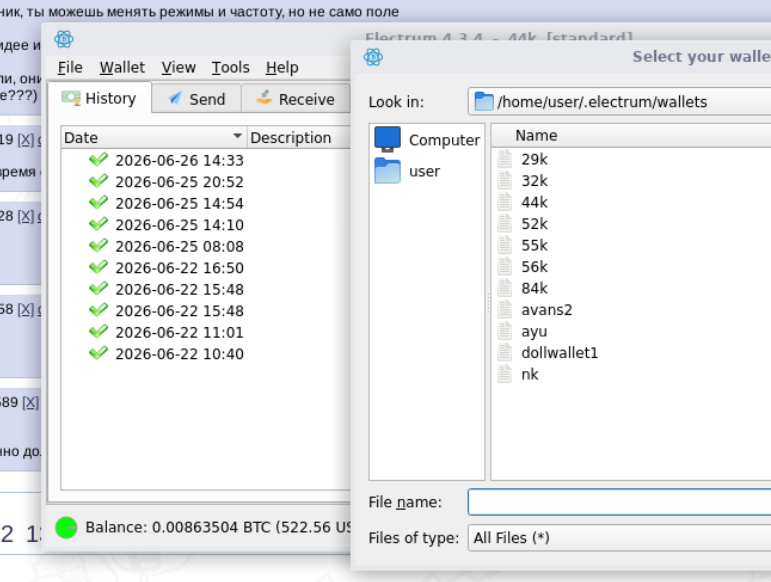Image resolution: width=771 pixels, height=582 pixels.
Task: Select transaction dated 2026-06-22 16:50
Action: (179, 268)
